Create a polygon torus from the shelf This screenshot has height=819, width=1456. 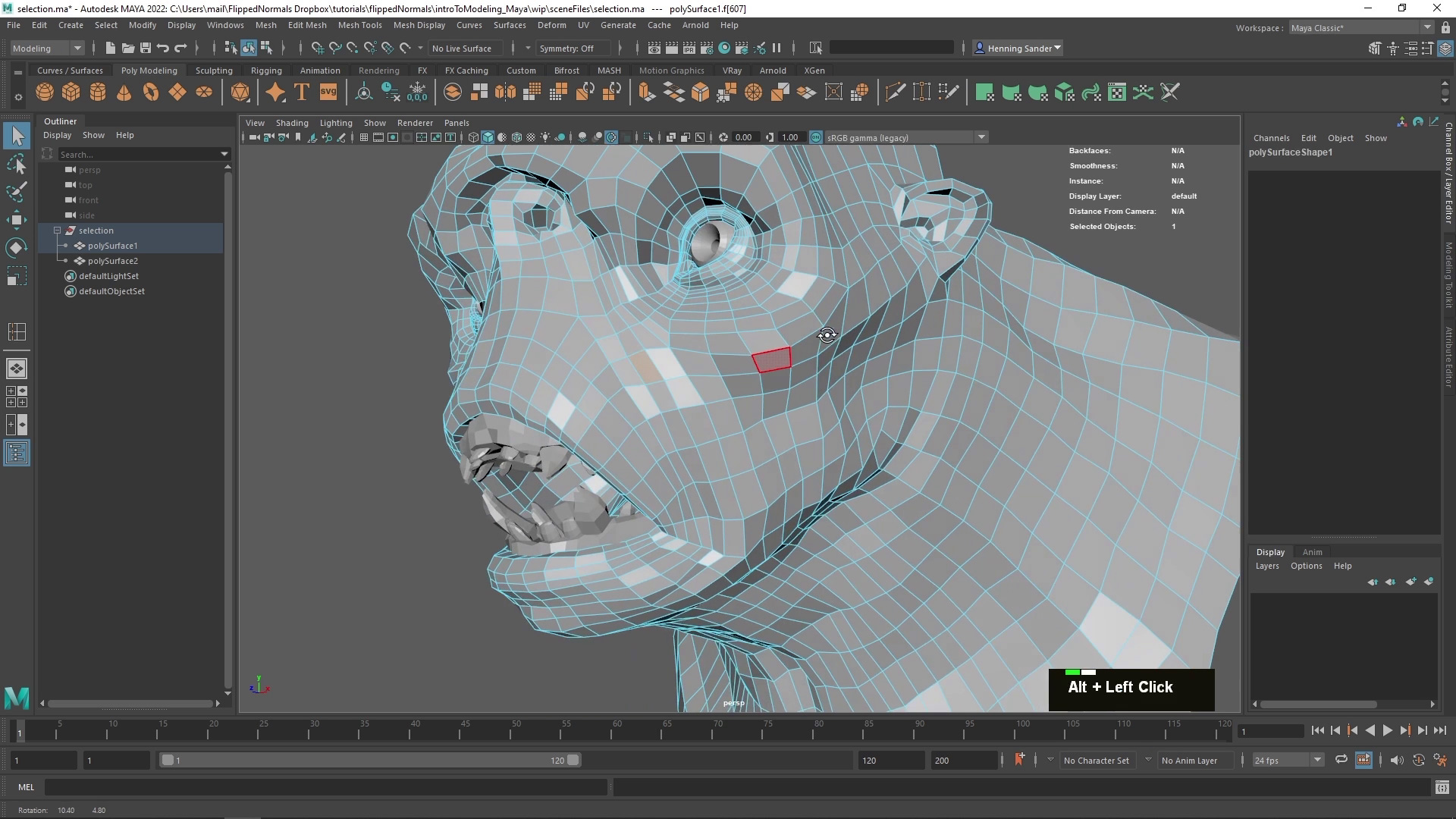(x=150, y=91)
